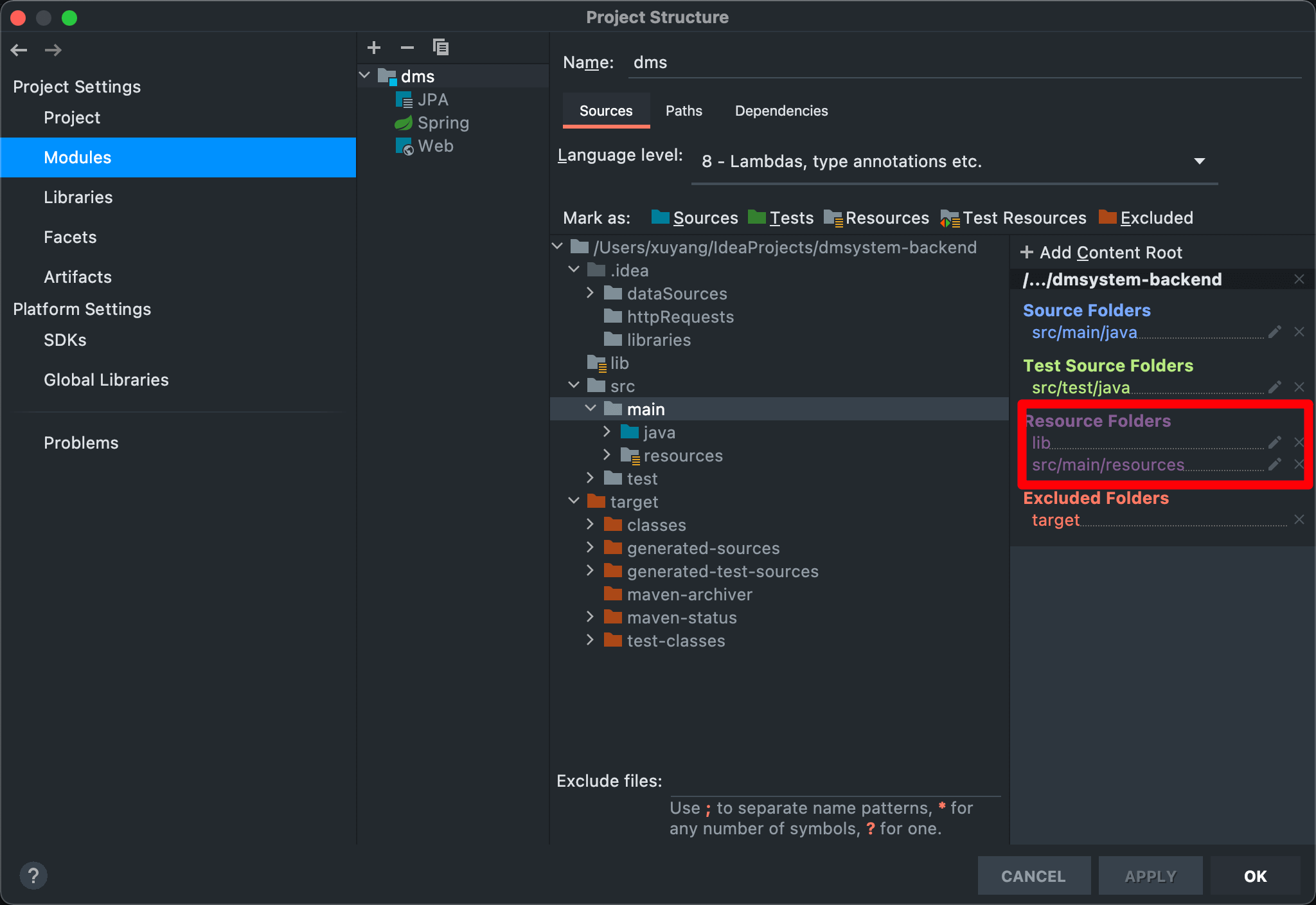This screenshot has width=1316, height=905.
Task: Click the remove module minus icon
Action: click(x=407, y=48)
